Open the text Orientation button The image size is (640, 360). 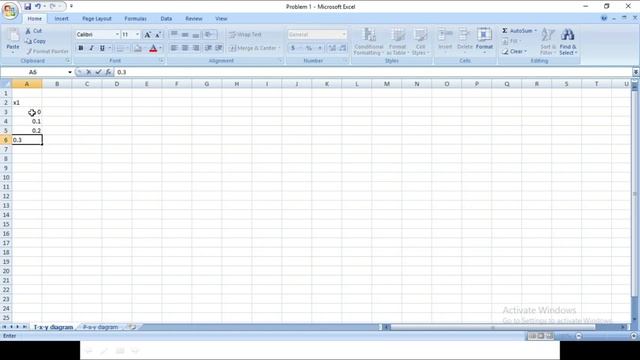(209, 35)
